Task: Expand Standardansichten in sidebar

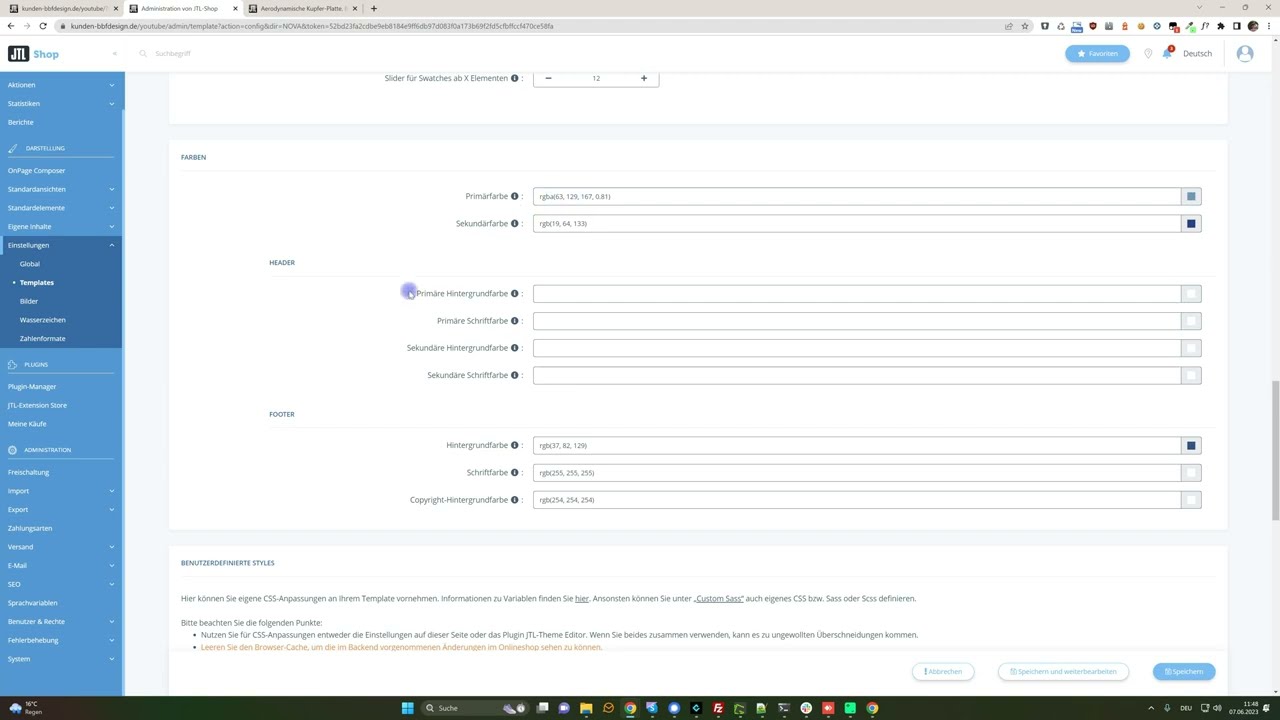Action: 61,189
